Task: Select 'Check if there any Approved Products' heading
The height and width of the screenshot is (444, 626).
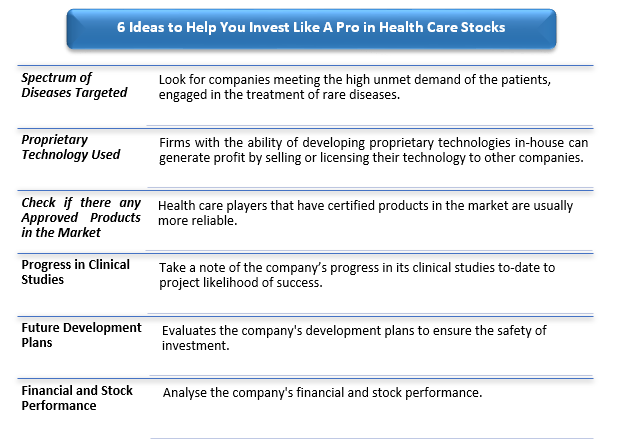Action: [81, 217]
